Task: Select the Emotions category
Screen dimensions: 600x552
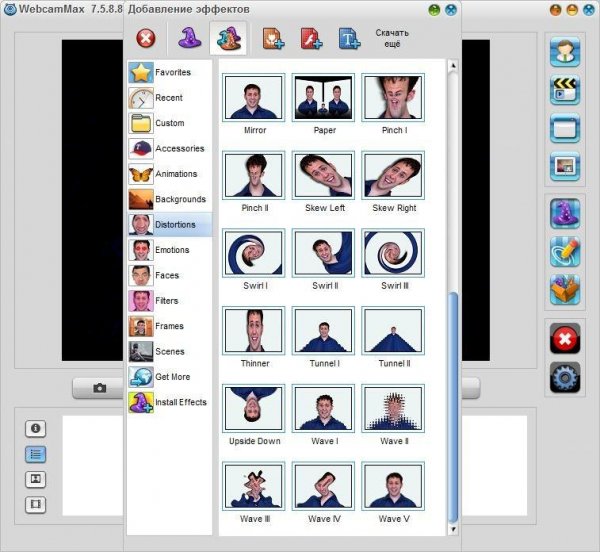Action: click(x=170, y=250)
